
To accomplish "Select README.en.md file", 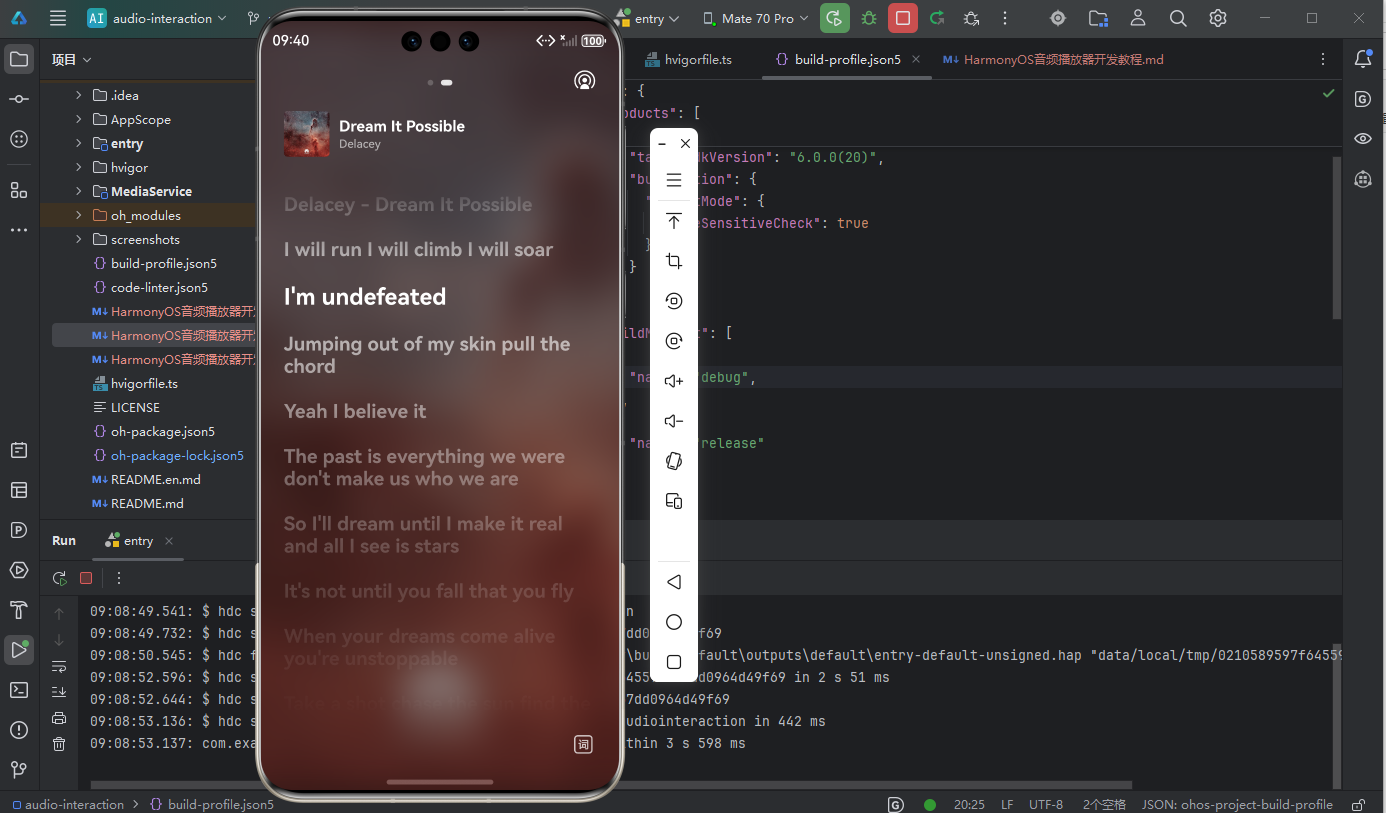I will point(146,479).
